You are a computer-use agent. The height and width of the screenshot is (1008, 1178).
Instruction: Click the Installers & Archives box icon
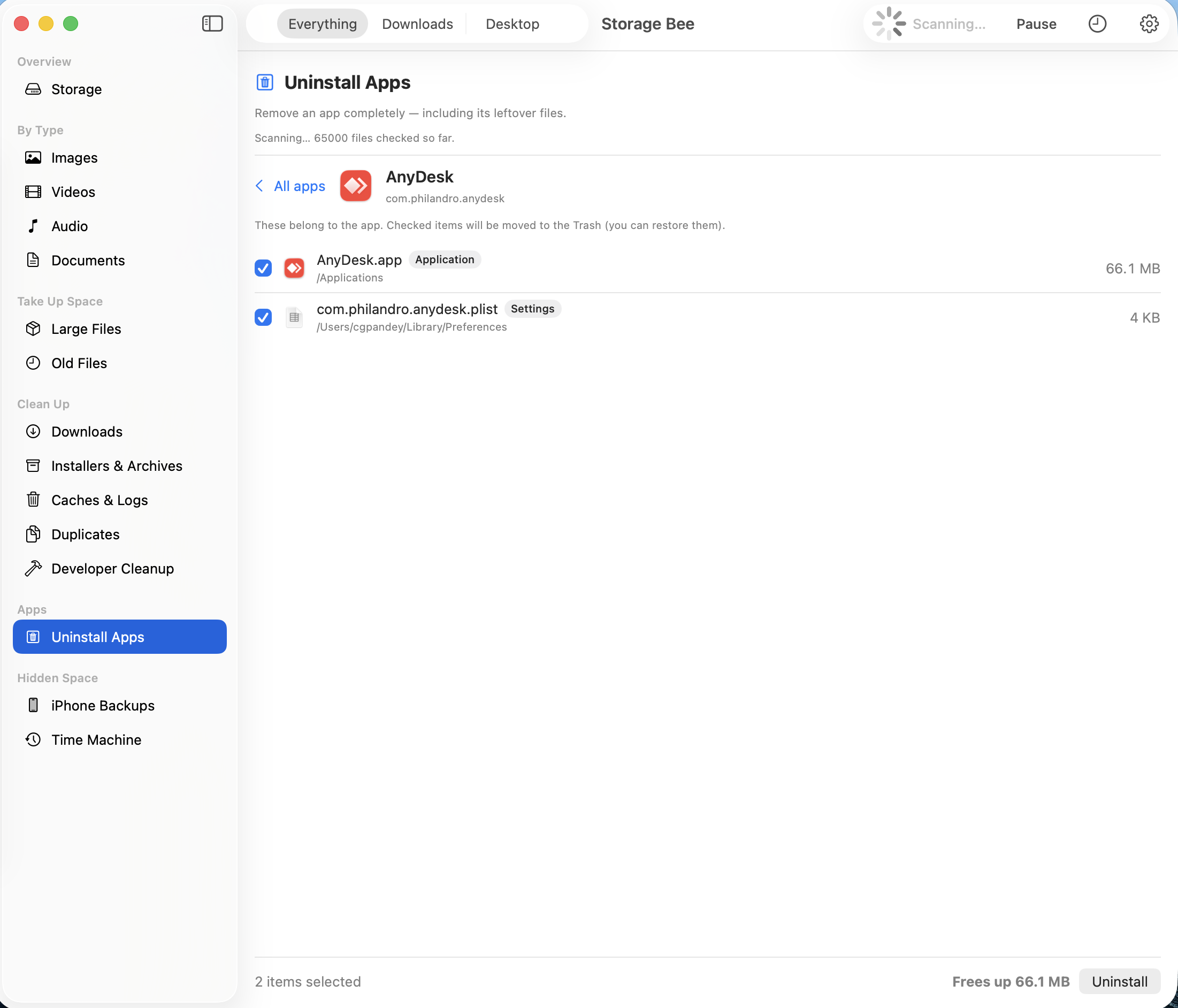pos(34,465)
